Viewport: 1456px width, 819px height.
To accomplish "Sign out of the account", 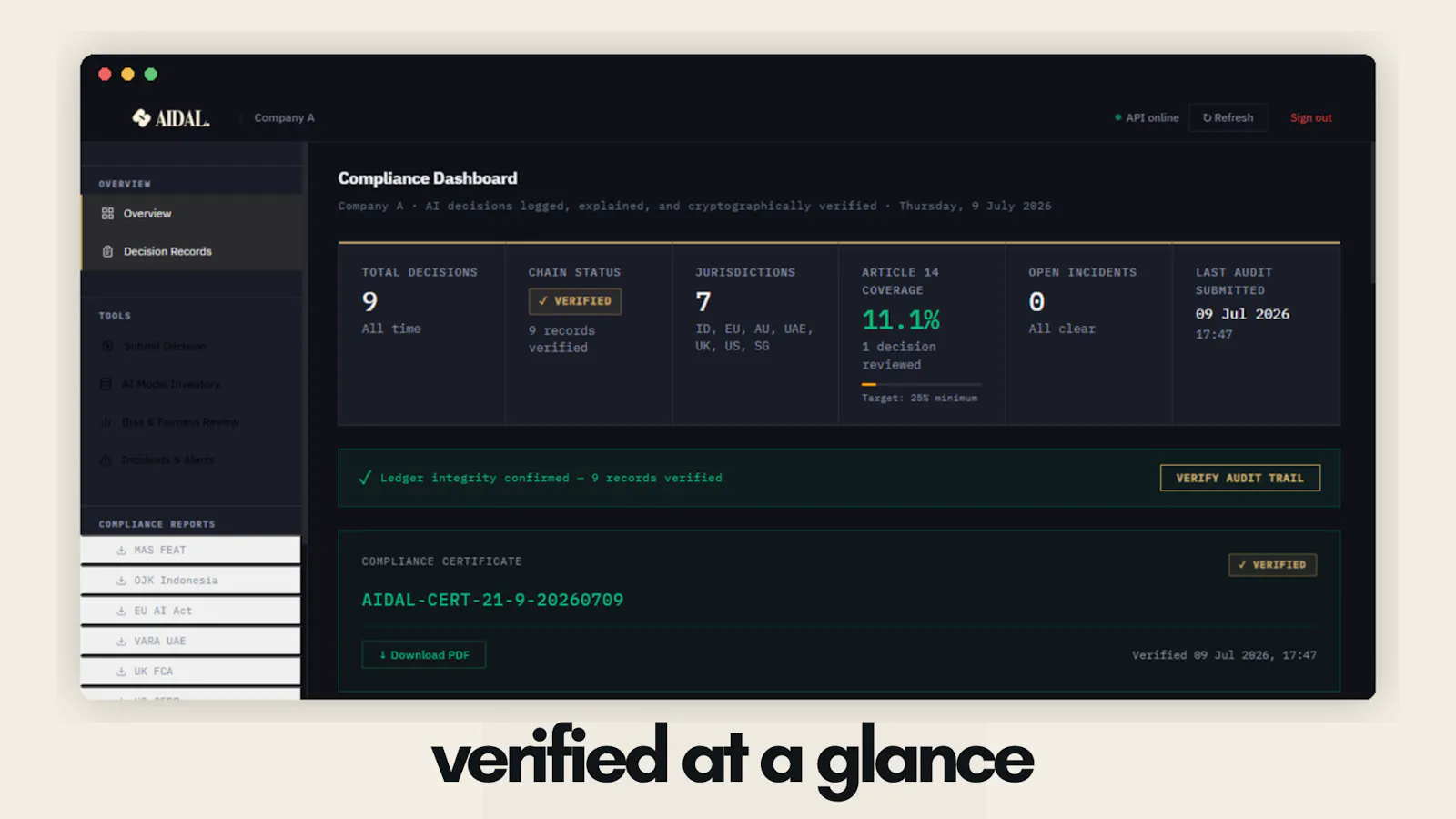I will 1310,117.
